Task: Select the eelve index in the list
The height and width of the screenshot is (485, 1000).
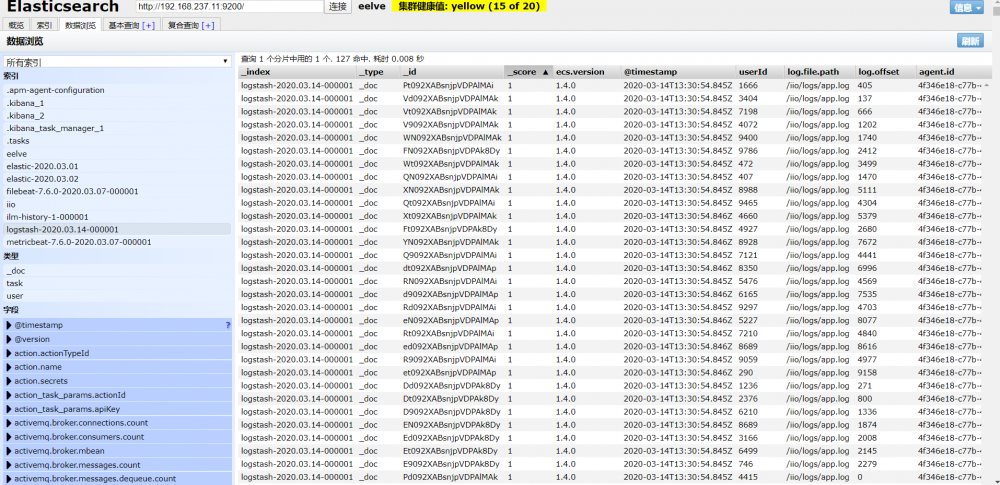Action: tap(117, 154)
